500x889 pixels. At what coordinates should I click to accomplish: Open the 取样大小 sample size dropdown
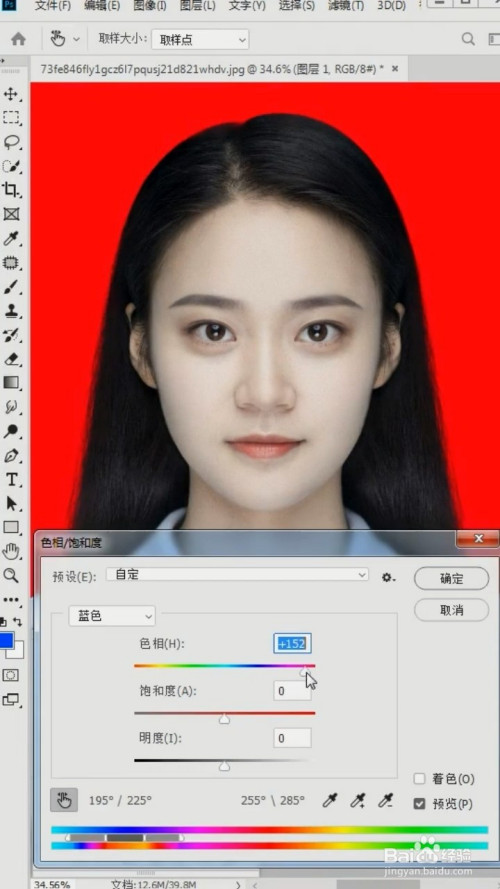point(200,40)
